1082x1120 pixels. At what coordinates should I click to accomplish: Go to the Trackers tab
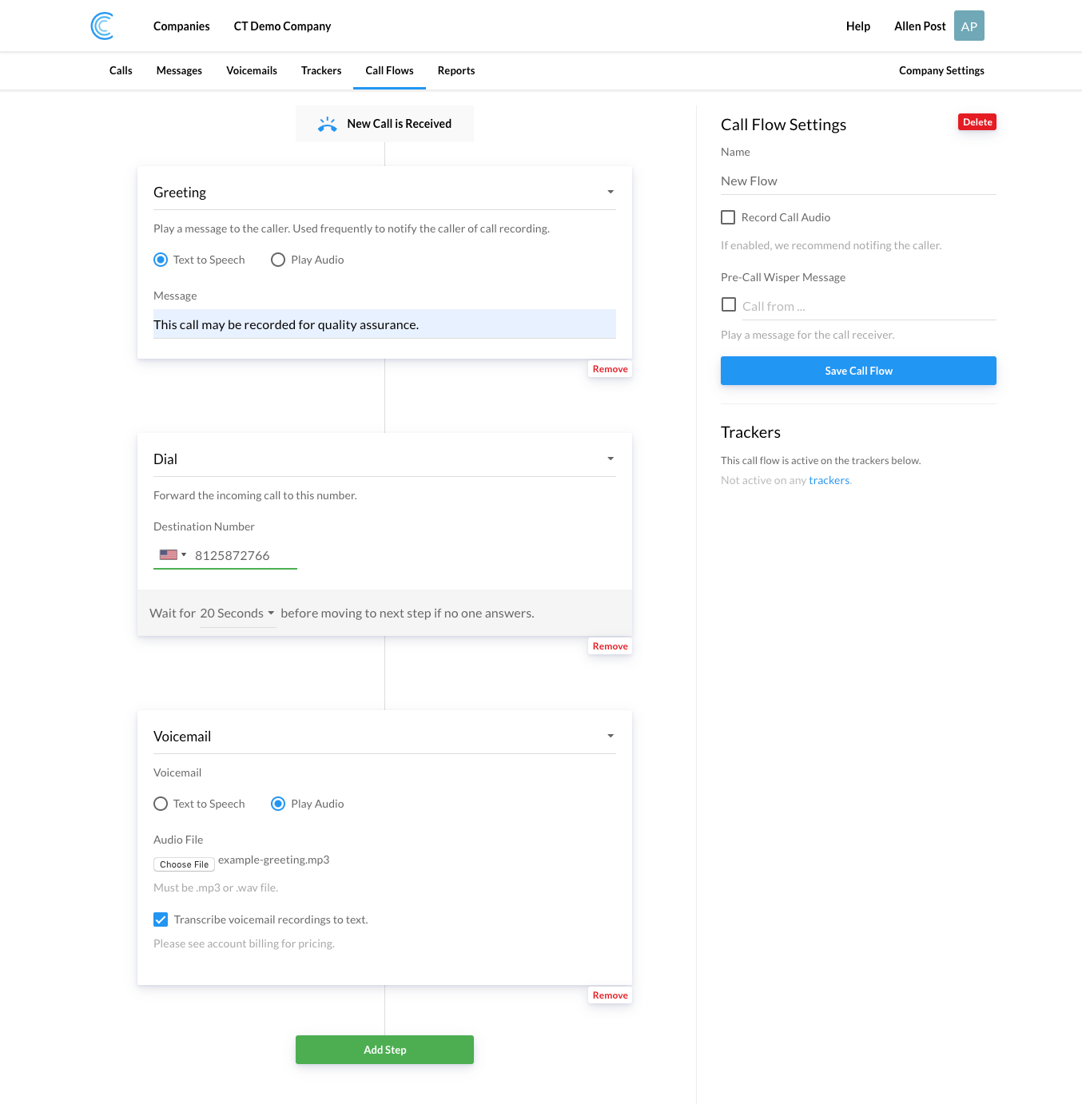[x=321, y=70]
